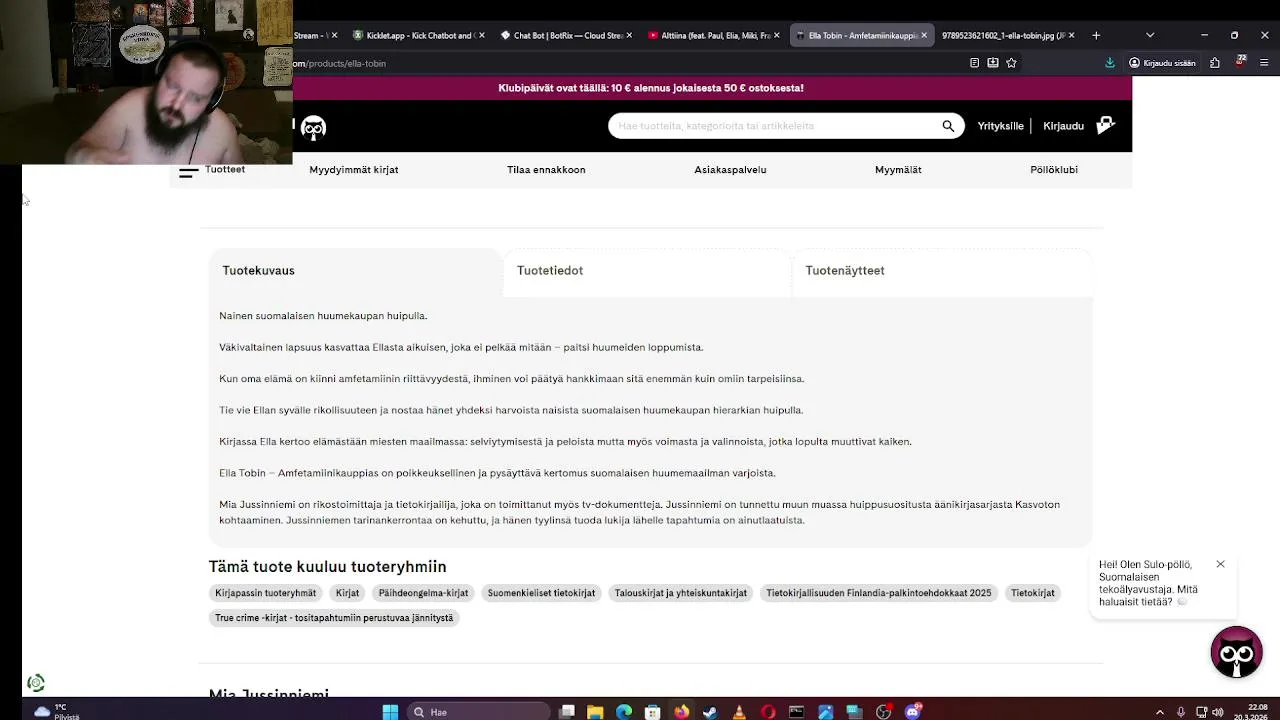Open Myydyimmät kirjat menu
Image resolution: width=1280 pixels, height=720 pixels.
point(354,170)
